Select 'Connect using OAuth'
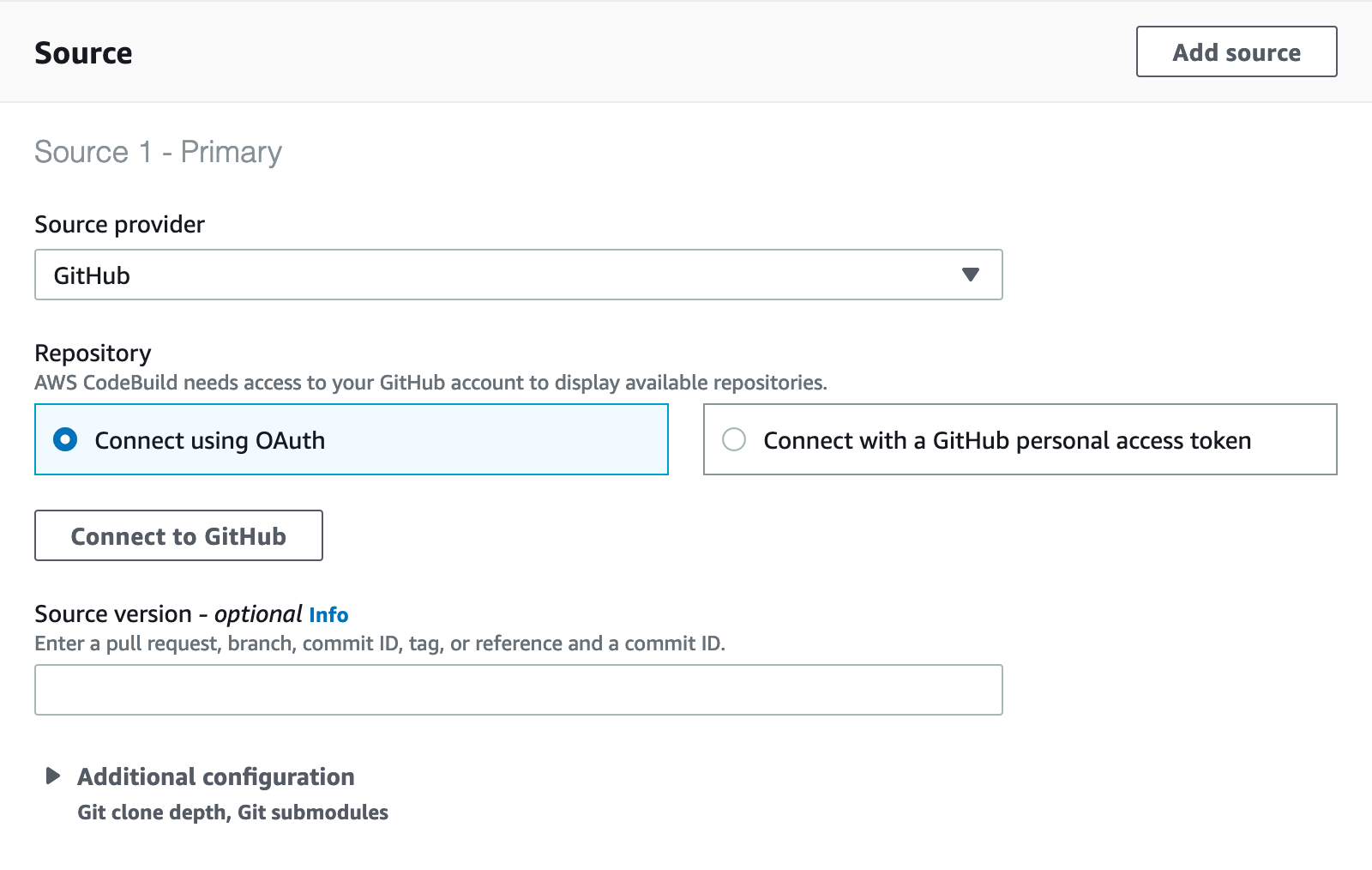 click(210, 439)
